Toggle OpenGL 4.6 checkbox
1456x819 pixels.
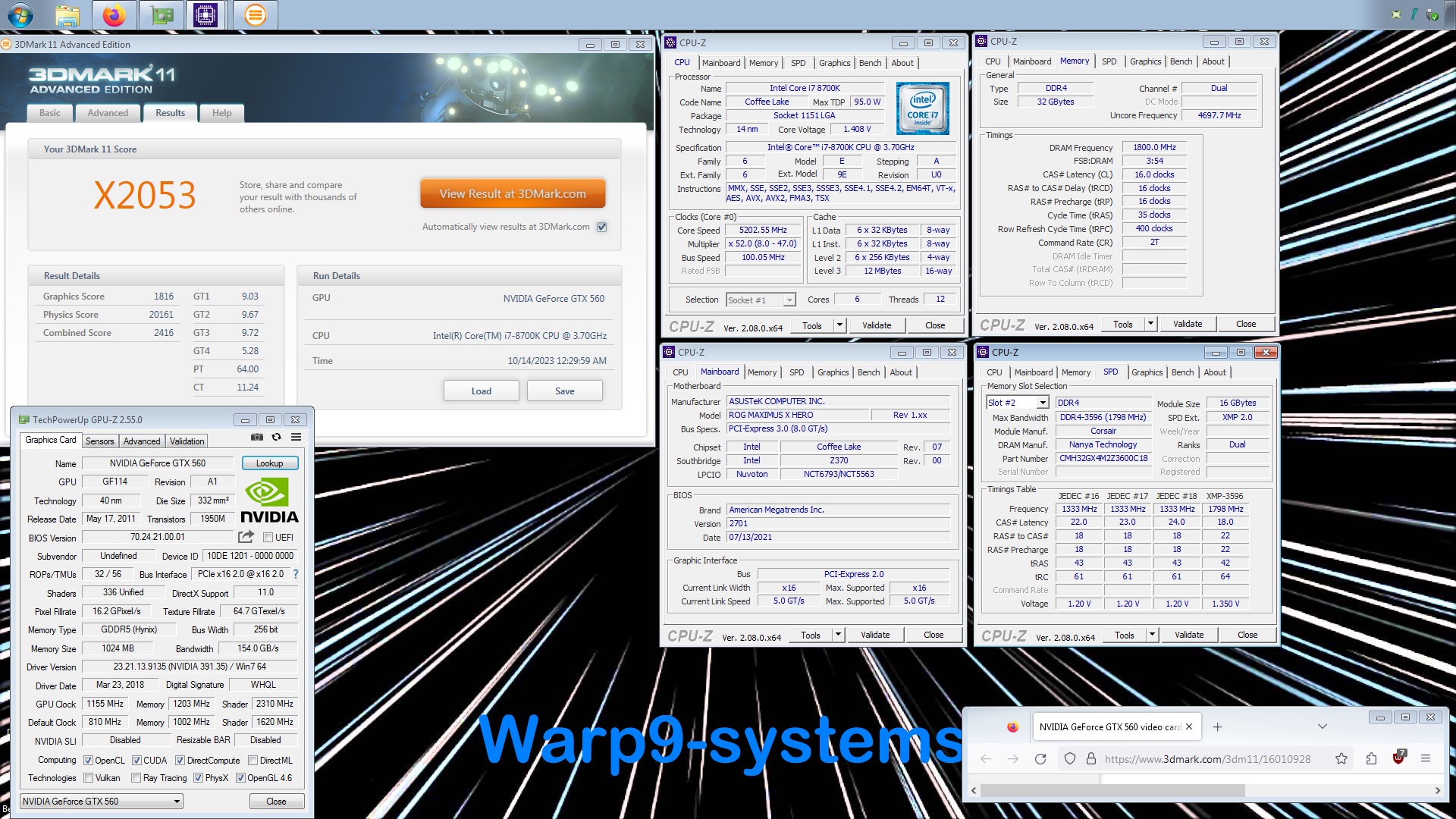click(x=240, y=778)
